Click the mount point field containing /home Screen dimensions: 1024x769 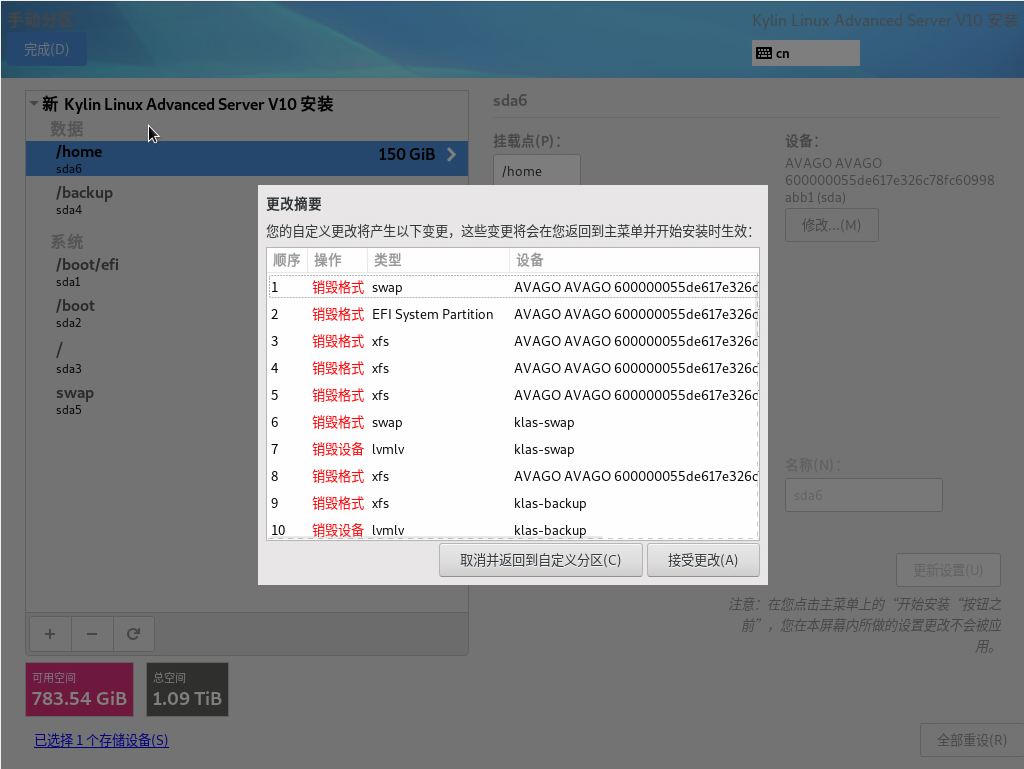[537, 171]
